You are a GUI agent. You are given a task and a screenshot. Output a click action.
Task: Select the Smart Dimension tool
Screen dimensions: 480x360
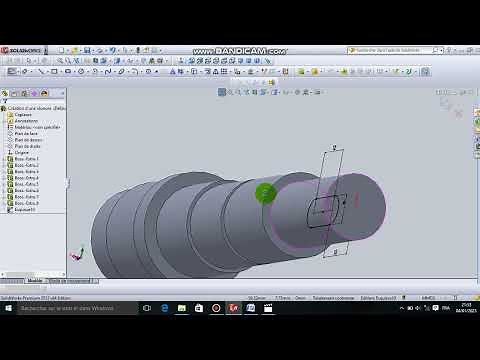click(x=25, y=71)
